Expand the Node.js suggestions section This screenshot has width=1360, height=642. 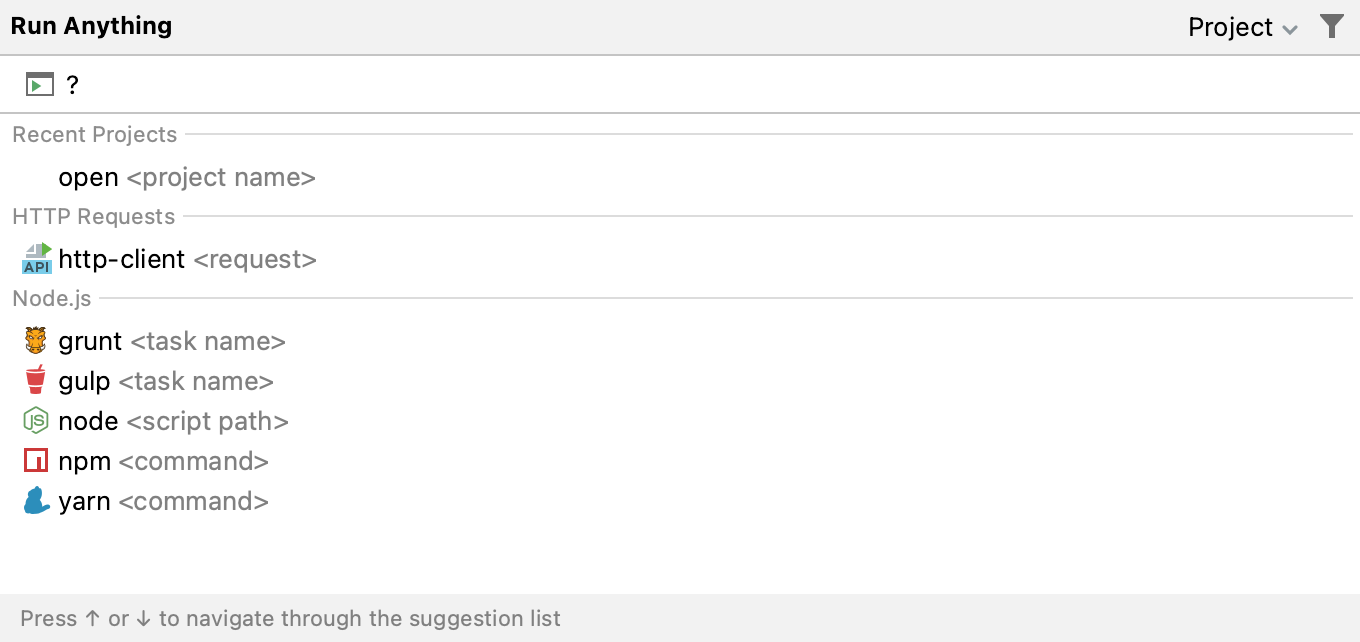[50, 298]
